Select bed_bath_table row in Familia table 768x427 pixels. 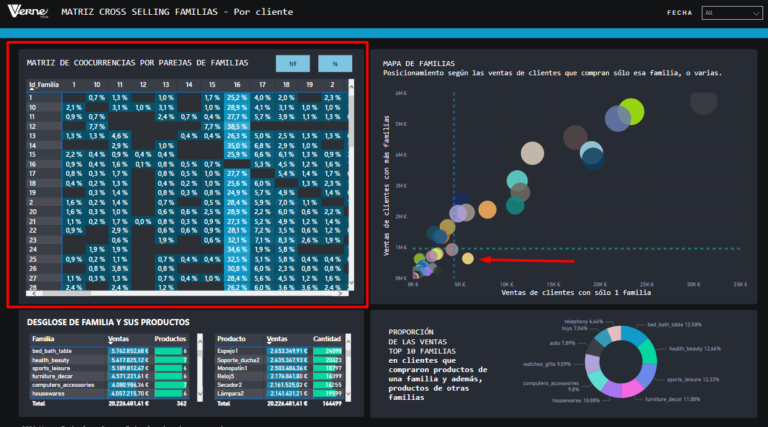60,351
